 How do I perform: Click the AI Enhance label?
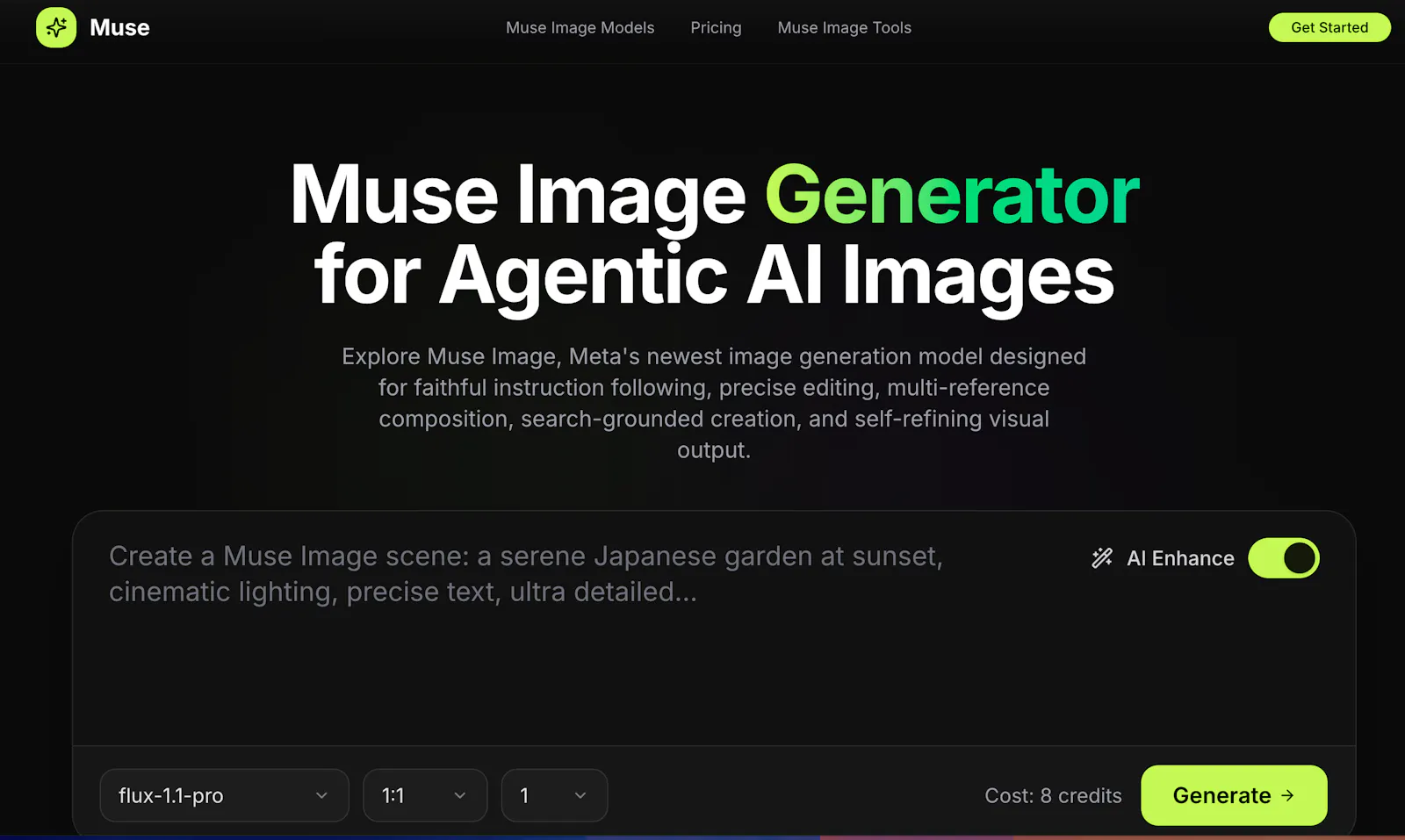pyautogui.click(x=1180, y=558)
